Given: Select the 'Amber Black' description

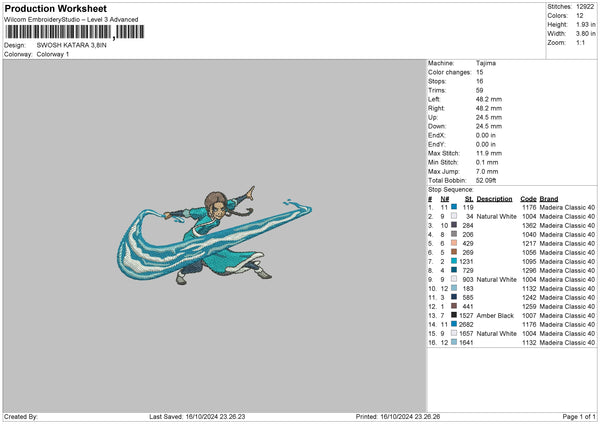Looking at the screenshot, I should click(495, 315).
